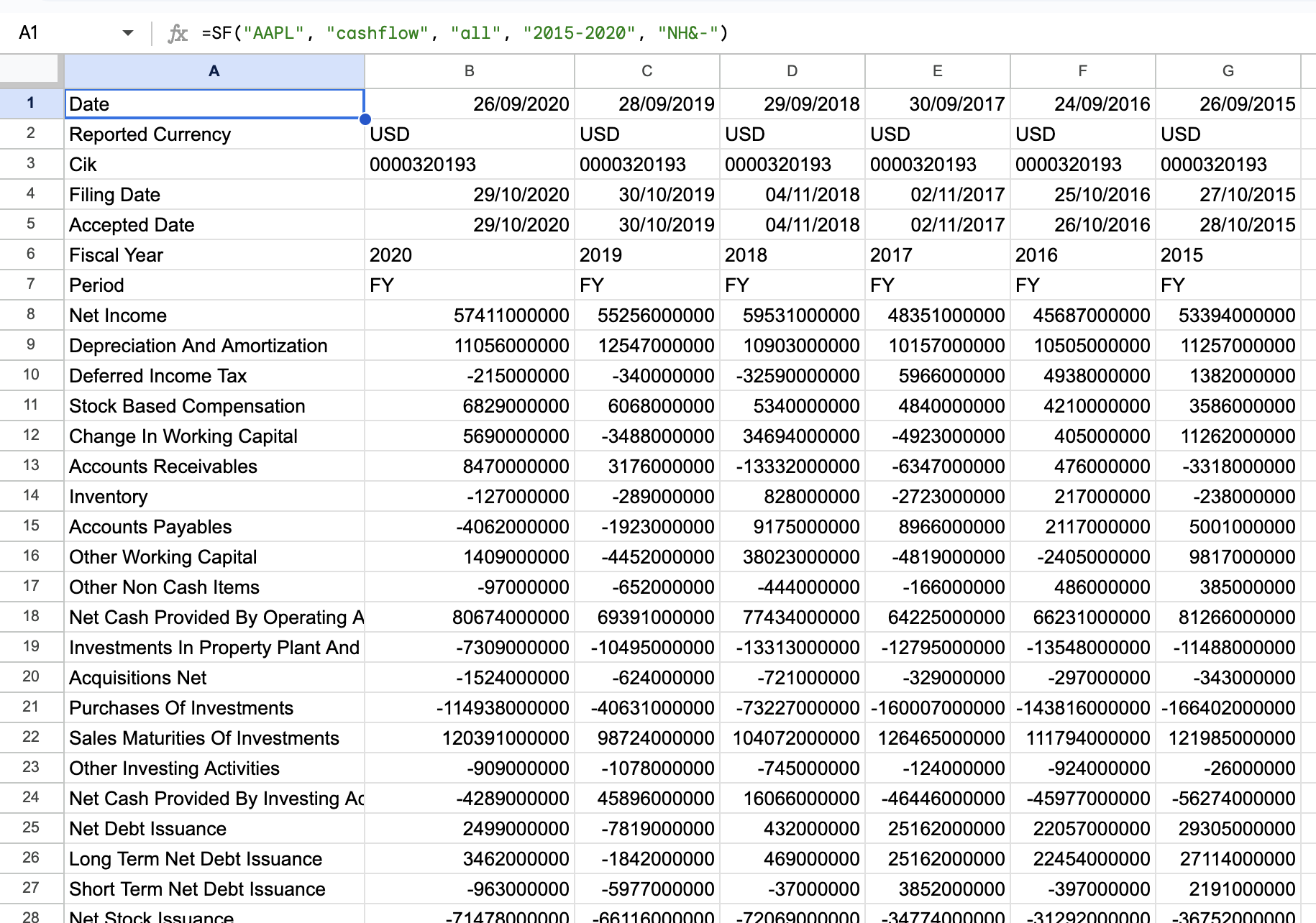Click the date 30/09/2017 in row 1
The image size is (1316, 923).
coord(938,104)
